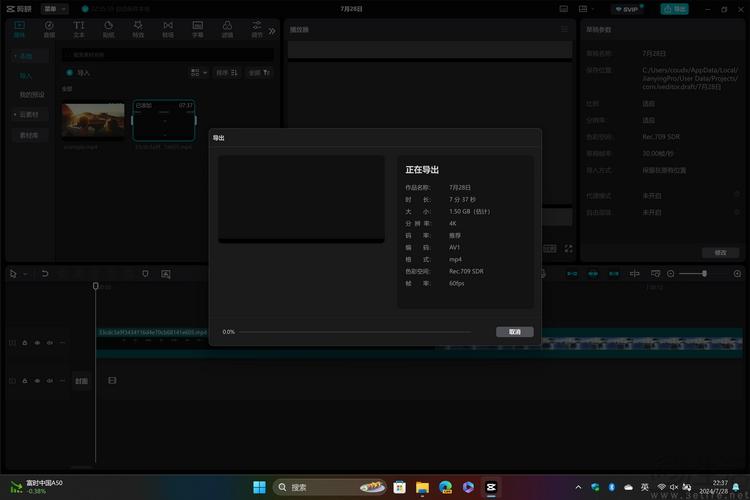This screenshot has height=500, width=750.
Task: Open the selection tool mode dropdown arrow
Action: pos(25,274)
